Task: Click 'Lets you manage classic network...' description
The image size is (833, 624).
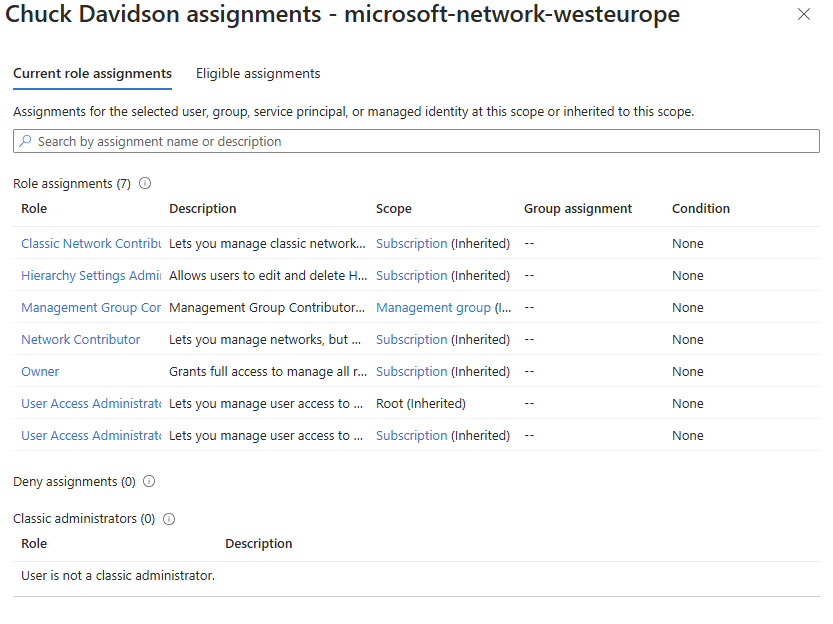Action: point(267,243)
